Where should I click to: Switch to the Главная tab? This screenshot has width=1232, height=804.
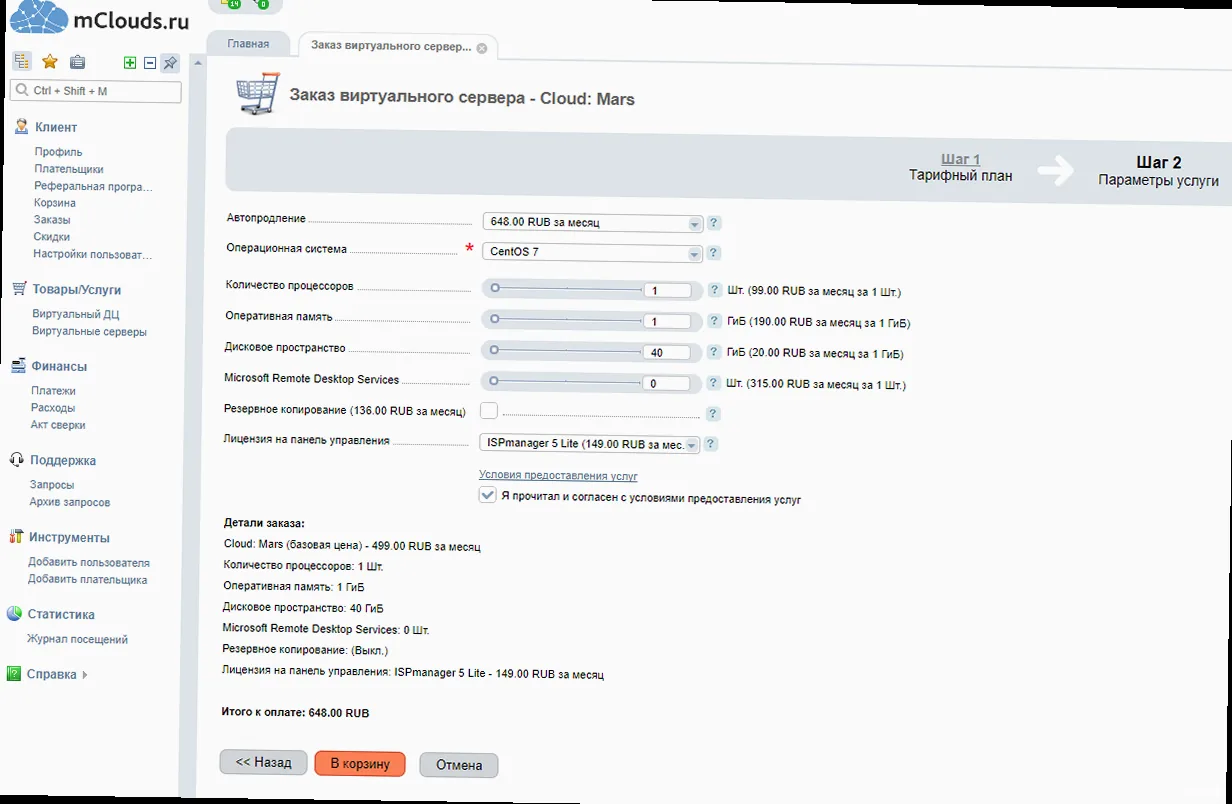pyautogui.click(x=247, y=43)
